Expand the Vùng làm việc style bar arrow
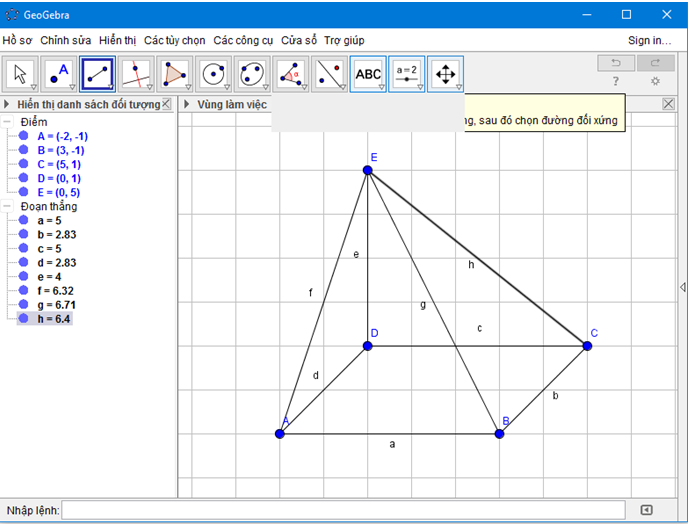This screenshot has width=690, height=524. [x=186, y=104]
